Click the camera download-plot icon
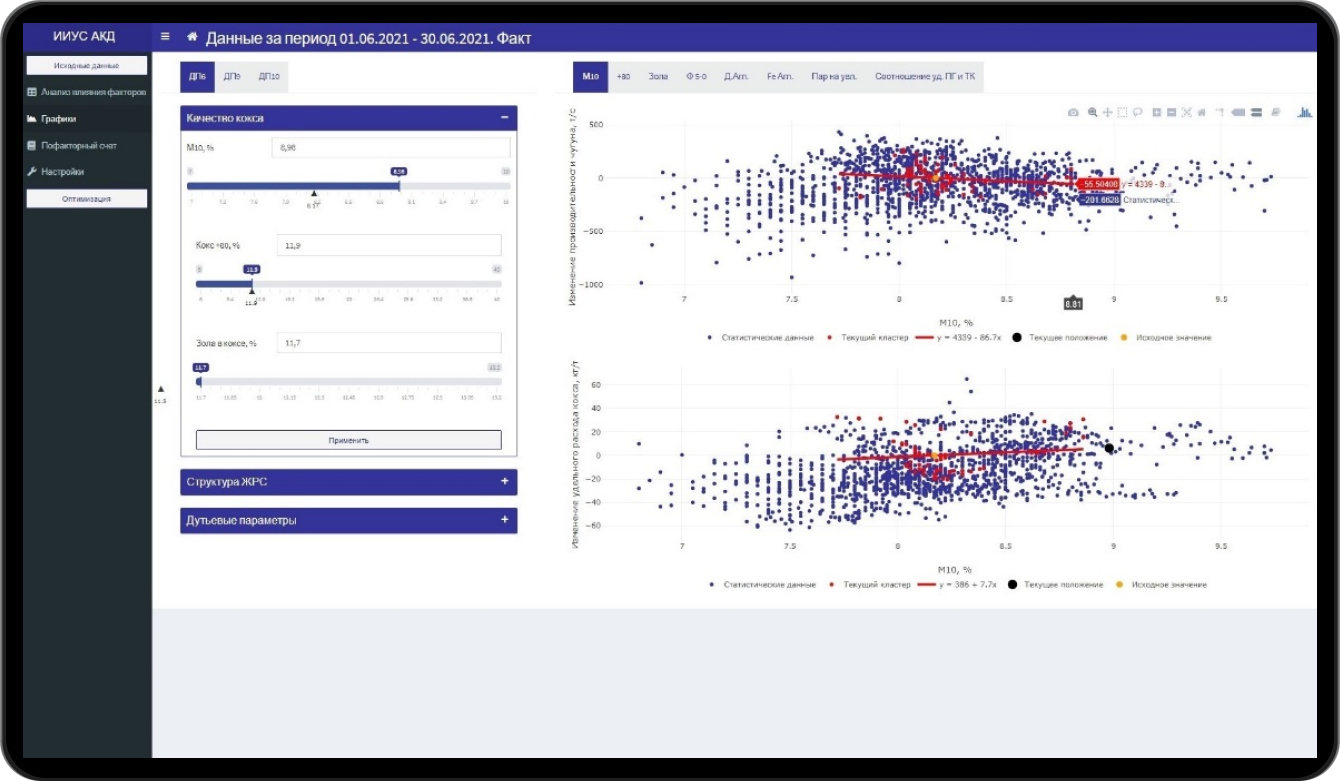The image size is (1340, 781). tap(1073, 113)
